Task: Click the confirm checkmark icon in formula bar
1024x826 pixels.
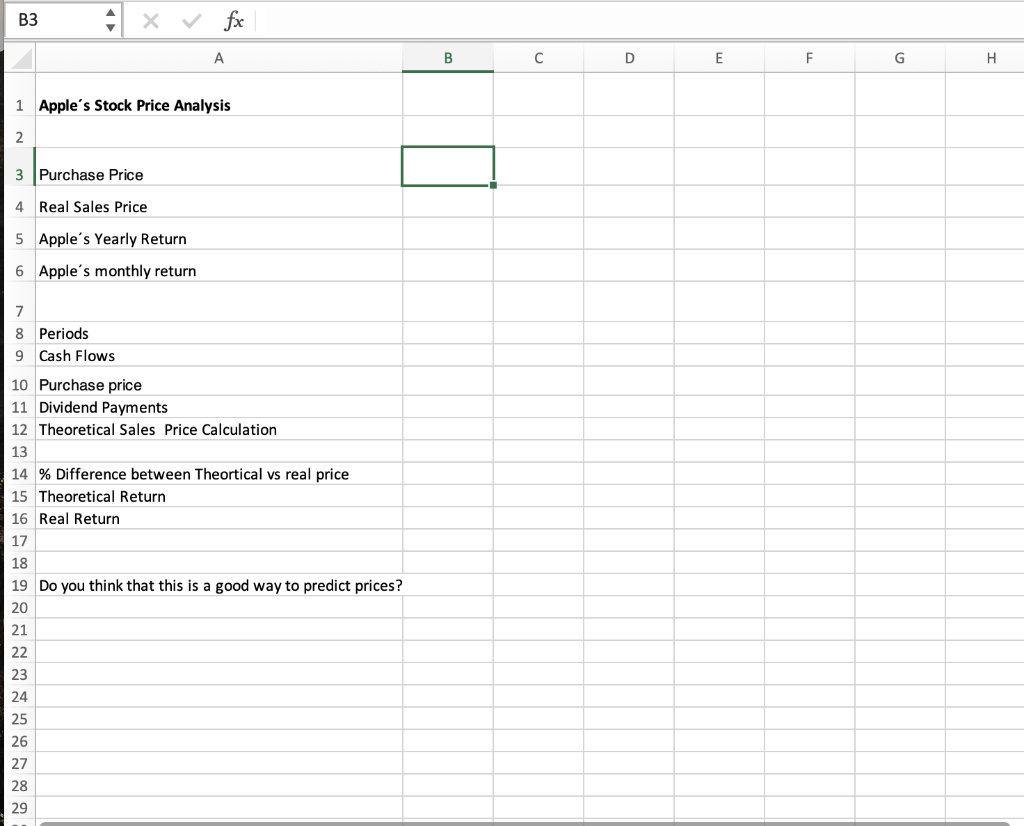Action: pyautogui.click(x=191, y=22)
